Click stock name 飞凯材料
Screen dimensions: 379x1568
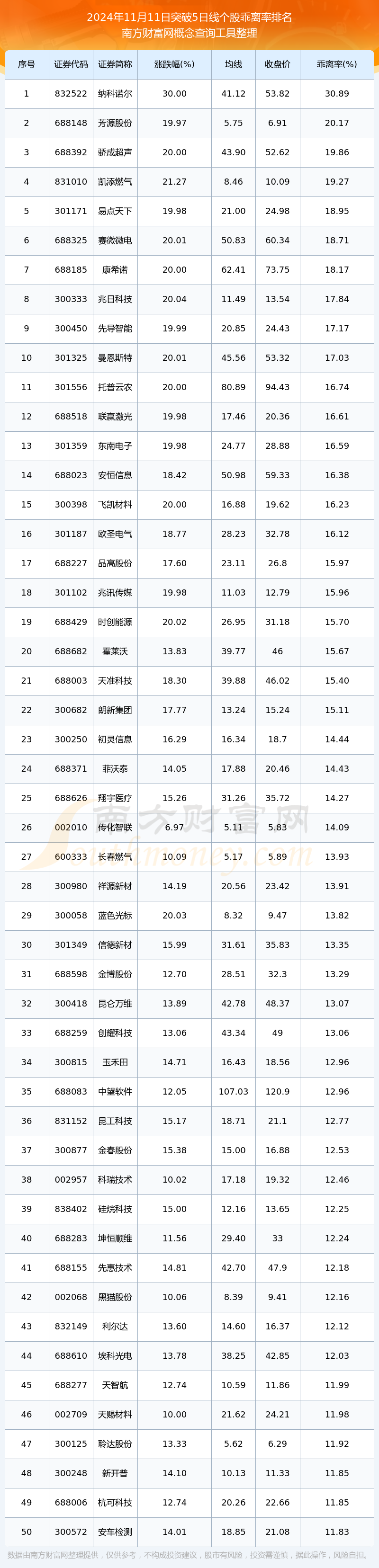coord(115,505)
